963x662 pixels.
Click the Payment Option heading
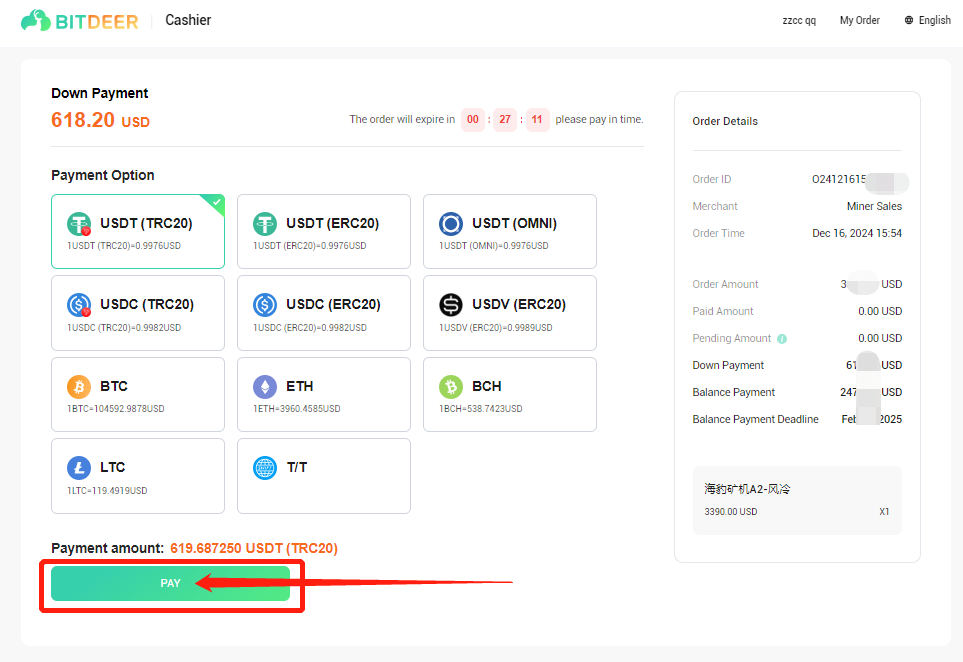[103, 175]
